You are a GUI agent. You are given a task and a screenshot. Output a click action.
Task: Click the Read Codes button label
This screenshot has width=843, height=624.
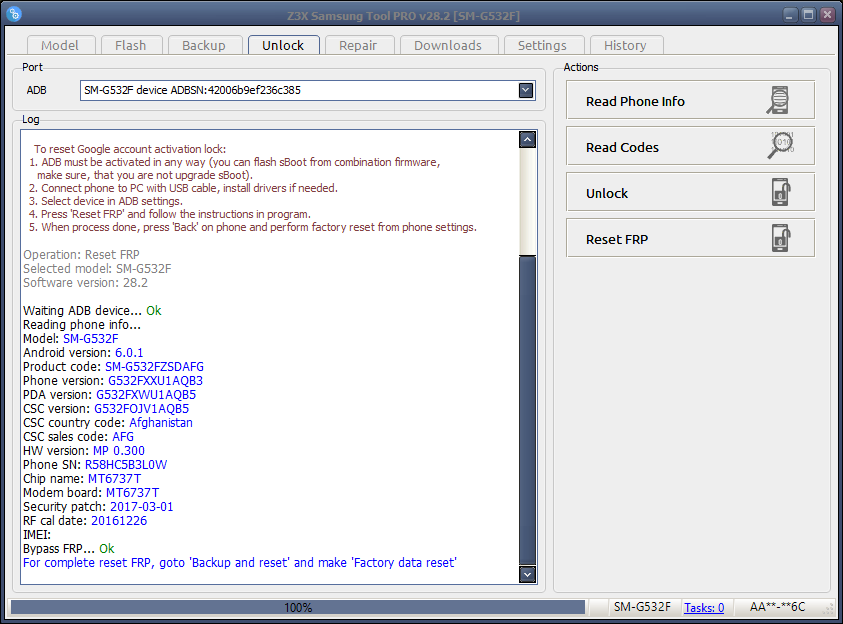pyautogui.click(x=622, y=147)
